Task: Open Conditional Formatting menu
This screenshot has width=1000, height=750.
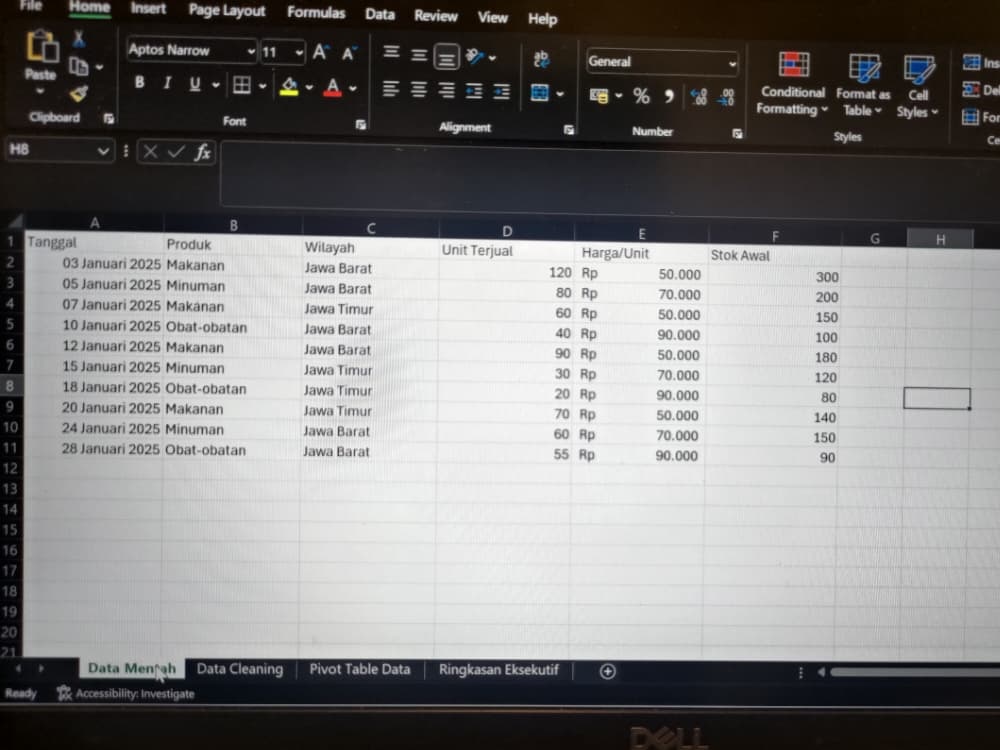Action: click(x=792, y=84)
